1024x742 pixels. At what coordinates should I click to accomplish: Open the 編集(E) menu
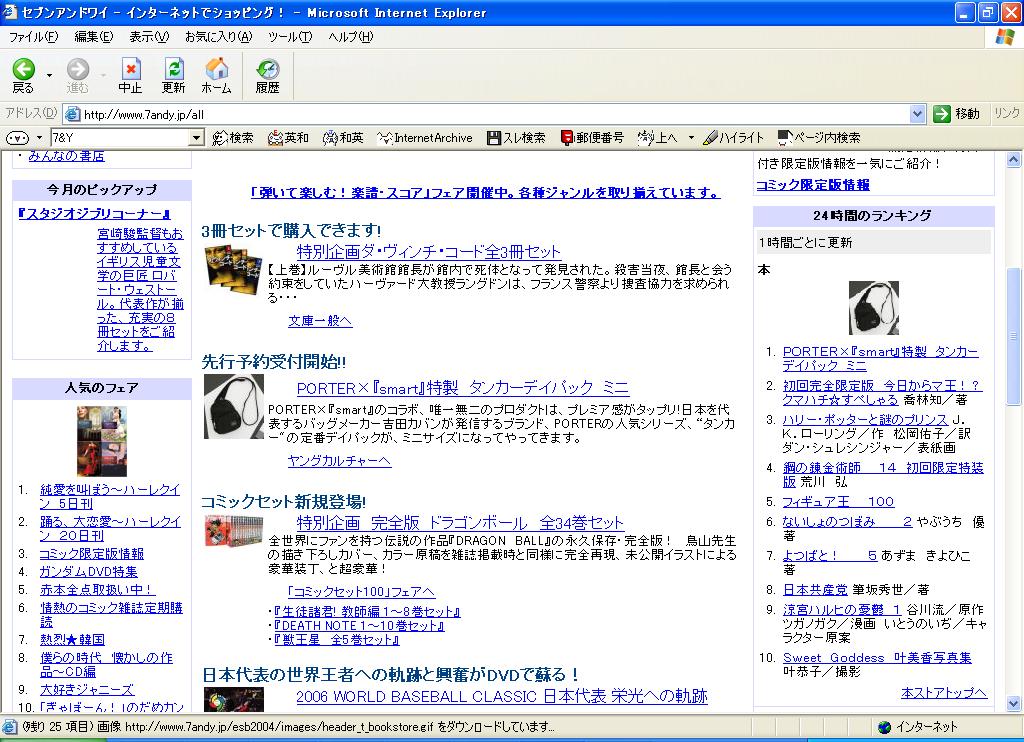93,37
